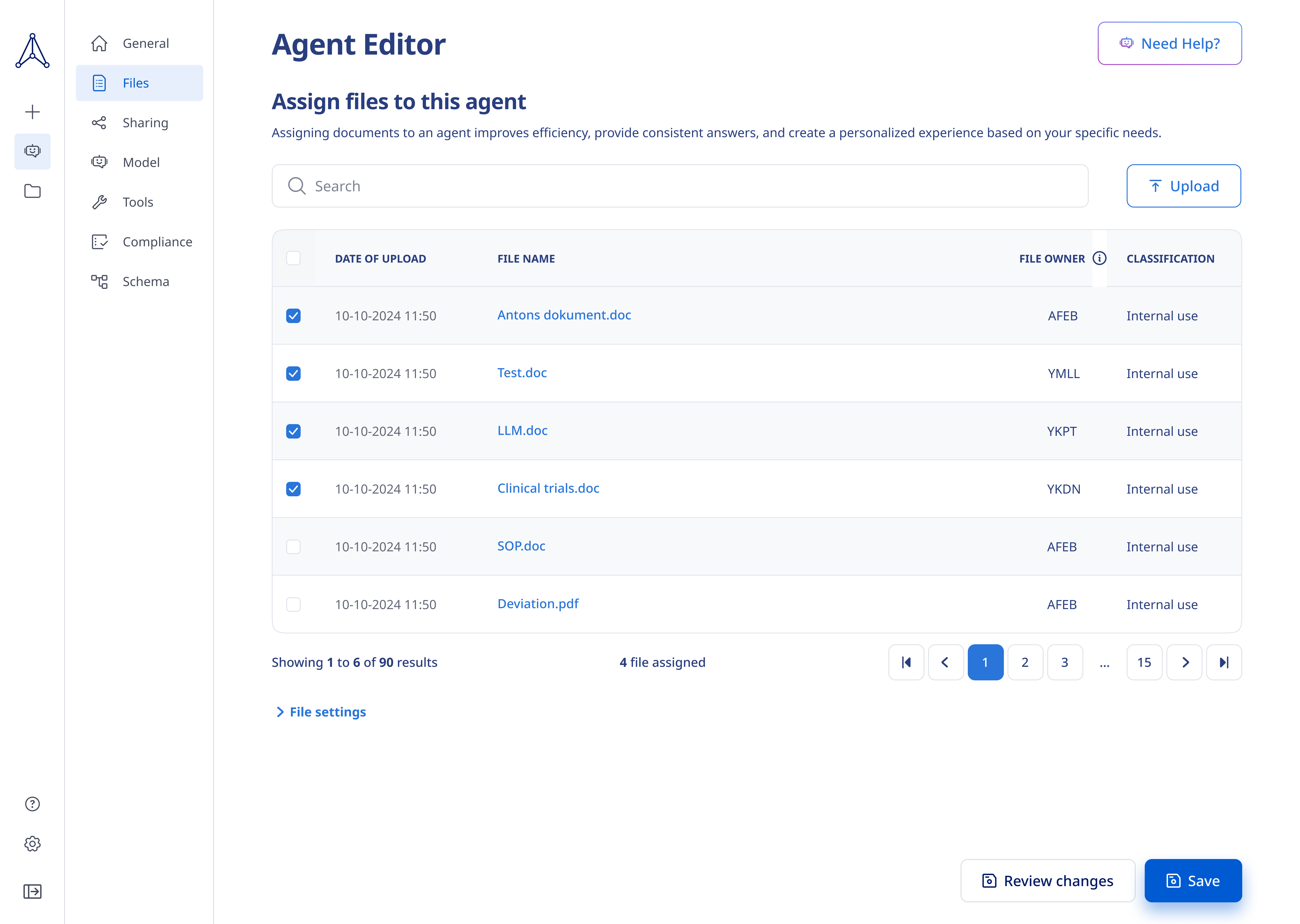Click the search magnifier icon
1300x924 pixels.
pyautogui.click(x=297, y=186)
